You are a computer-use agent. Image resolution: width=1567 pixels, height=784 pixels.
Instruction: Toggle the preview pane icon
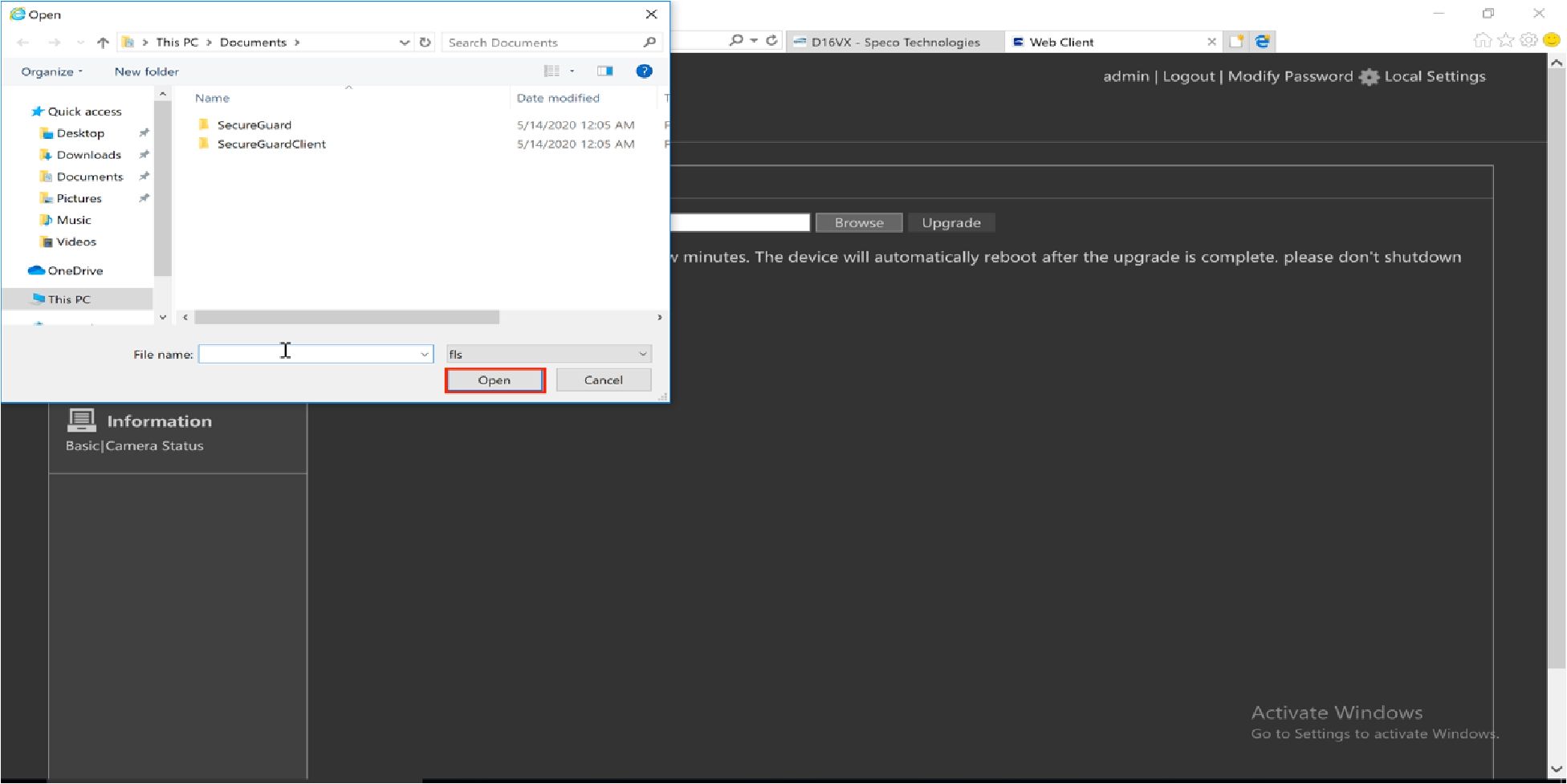(x=605, y=71)
